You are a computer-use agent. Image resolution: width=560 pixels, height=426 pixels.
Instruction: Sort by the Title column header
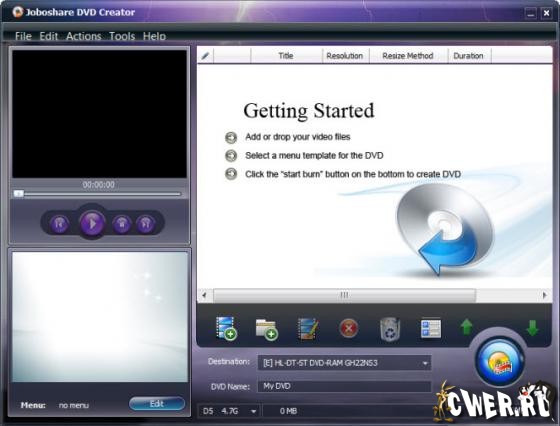tap(286, 56)
